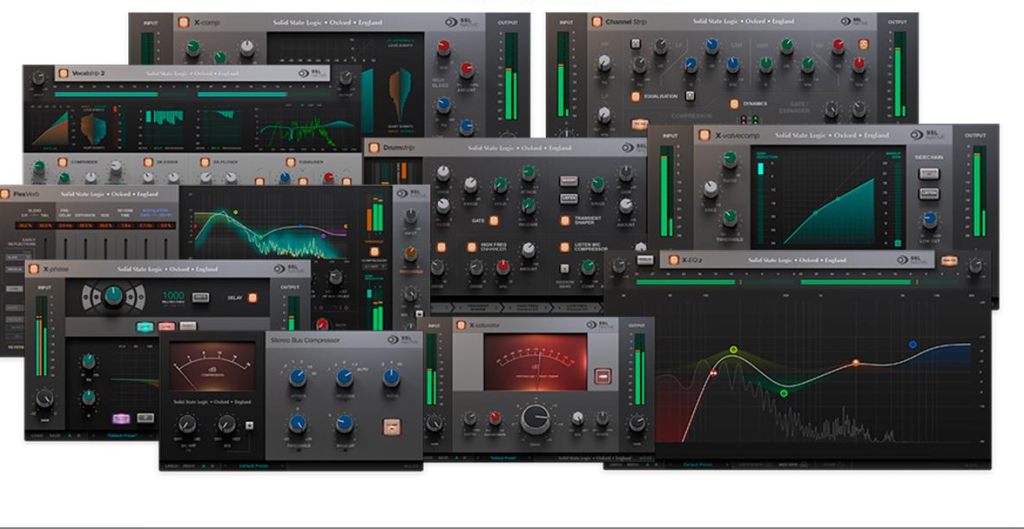
Task: Enable the De-esser section in Vocalstrip 2
Action: 148,162
